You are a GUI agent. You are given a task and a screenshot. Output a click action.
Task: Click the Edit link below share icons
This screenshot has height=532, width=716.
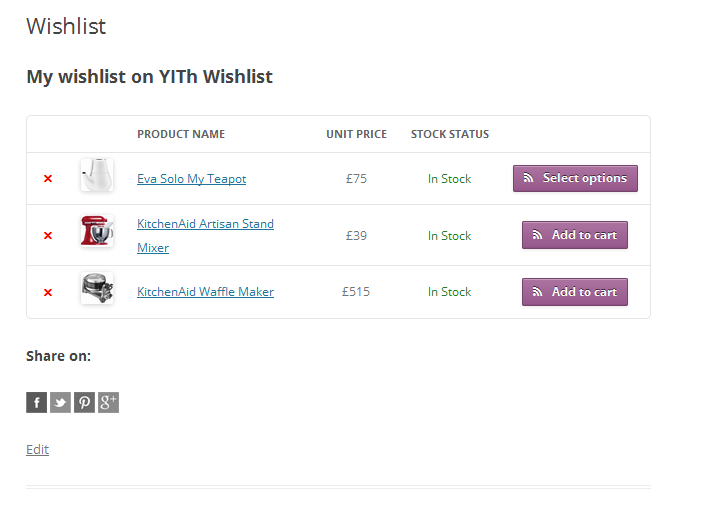click(37, 450)
